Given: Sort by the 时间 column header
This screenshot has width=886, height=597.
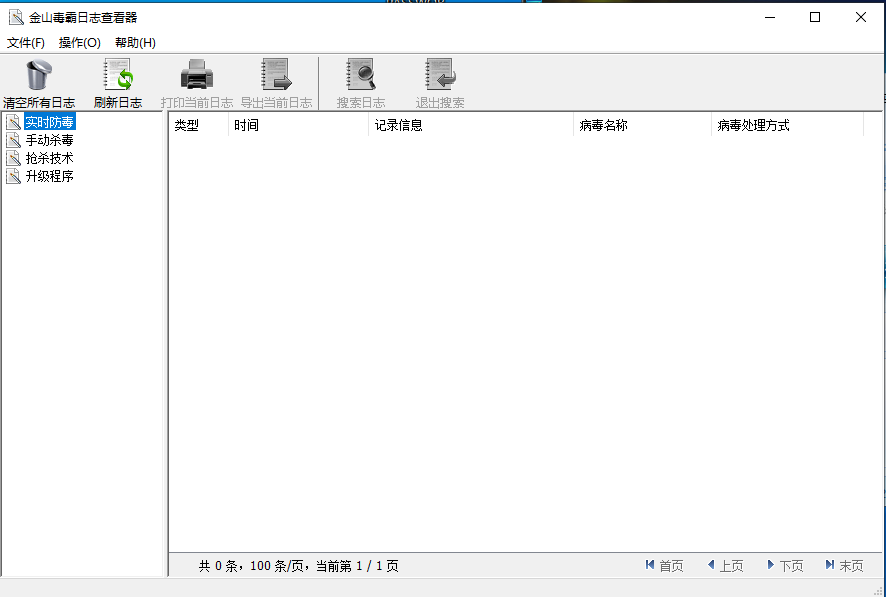Looking at the screenshot, I should (x=297, y=125).
